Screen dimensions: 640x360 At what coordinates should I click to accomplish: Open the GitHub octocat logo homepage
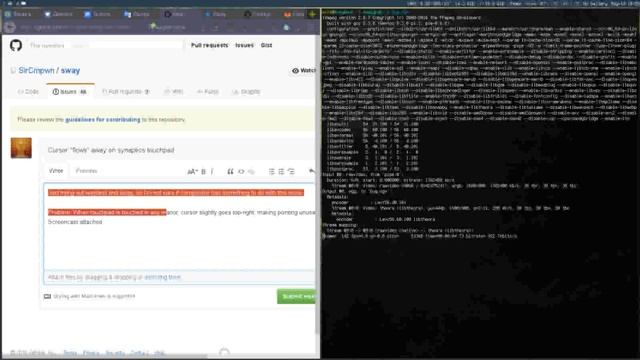click(x=16, y=45)
